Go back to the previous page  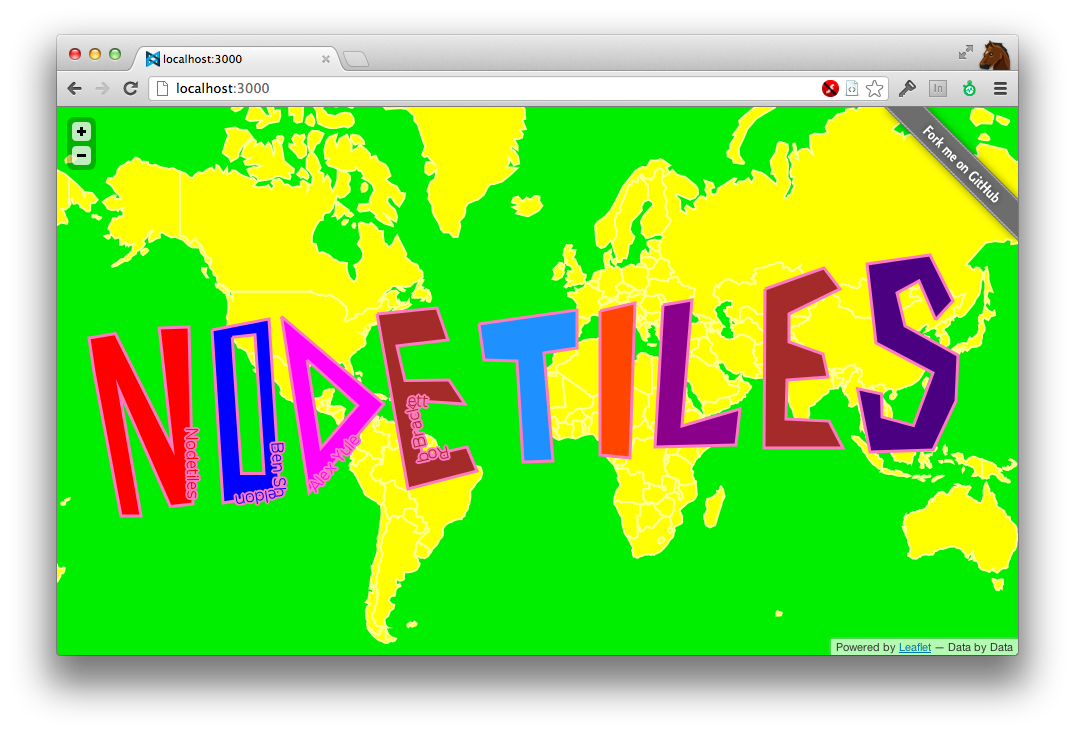point(75,88)
